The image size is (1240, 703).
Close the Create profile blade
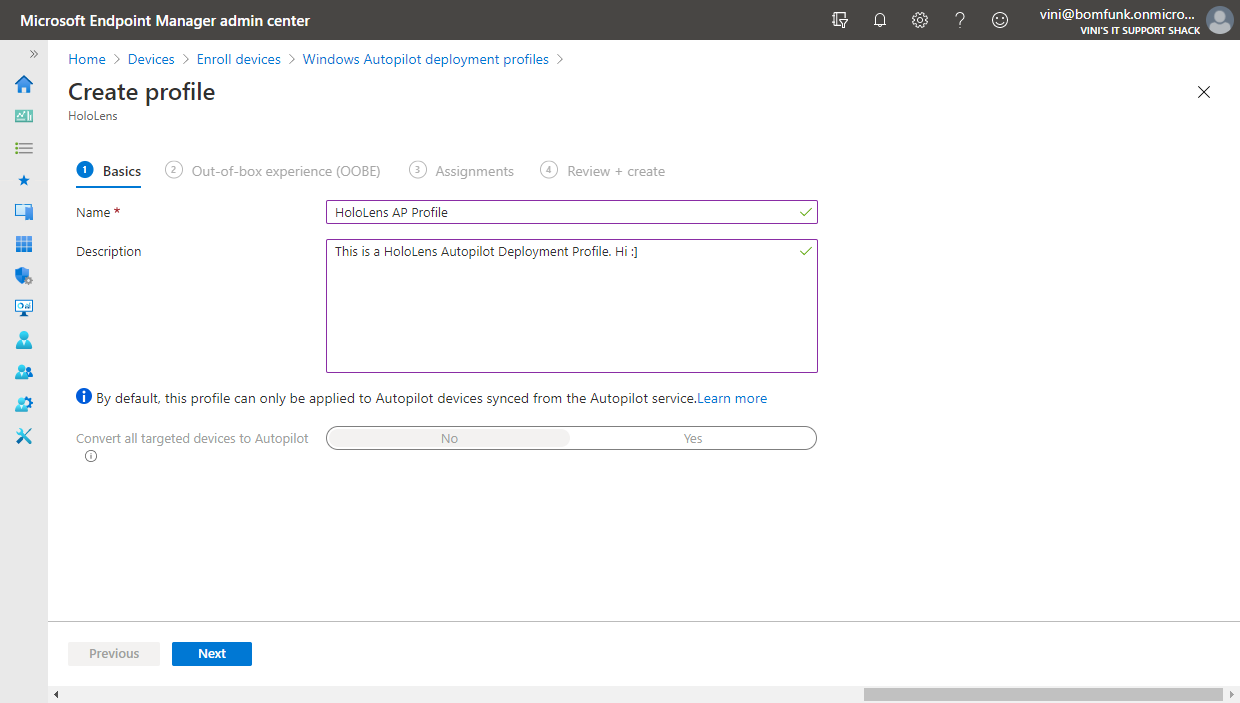1204,92
